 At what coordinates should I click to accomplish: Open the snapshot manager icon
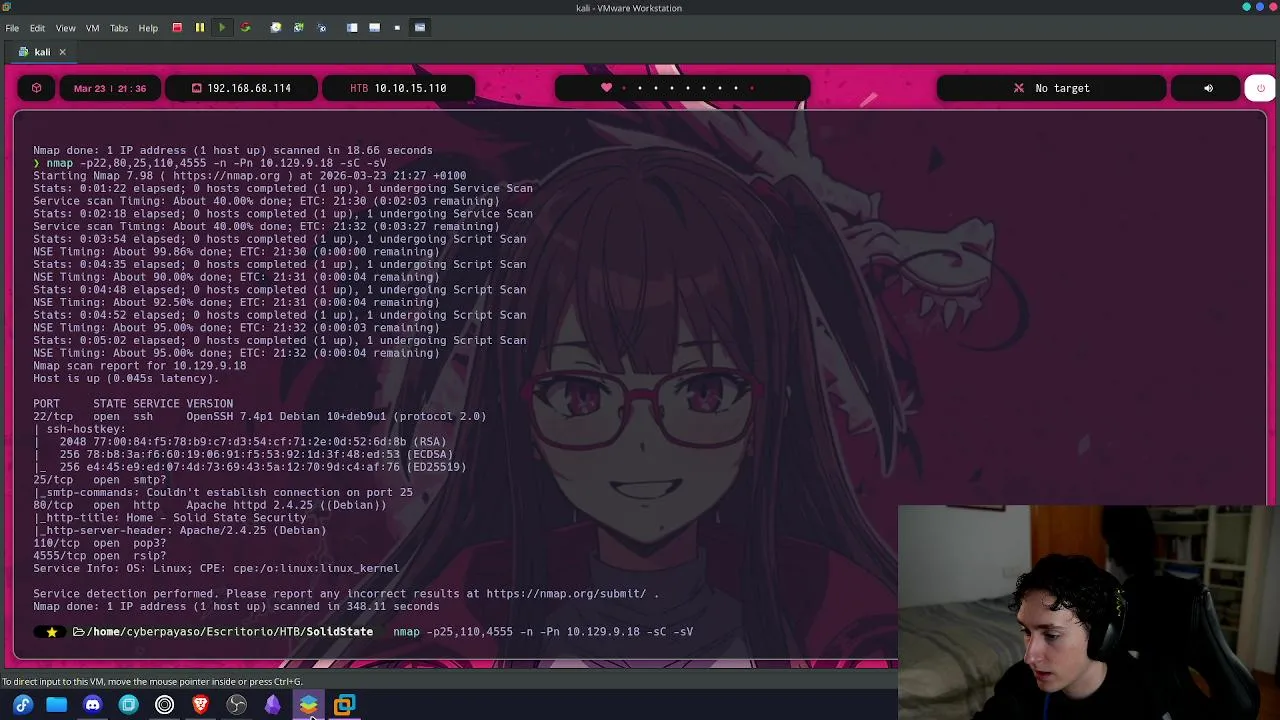[x=321, y=28]
